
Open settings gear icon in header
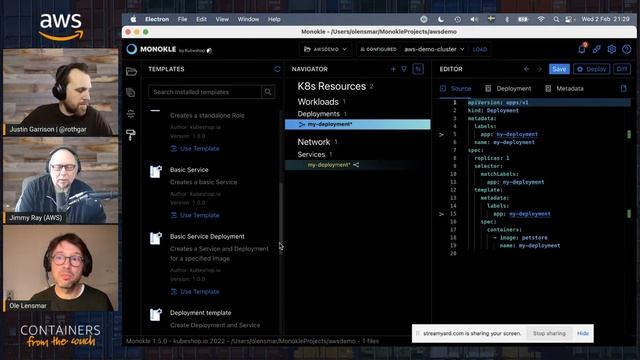[x=611, y=49]
